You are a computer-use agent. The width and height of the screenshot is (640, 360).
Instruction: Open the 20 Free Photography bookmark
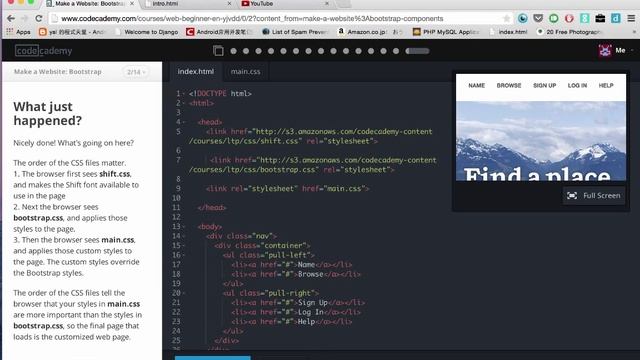(x=569, y=31)
